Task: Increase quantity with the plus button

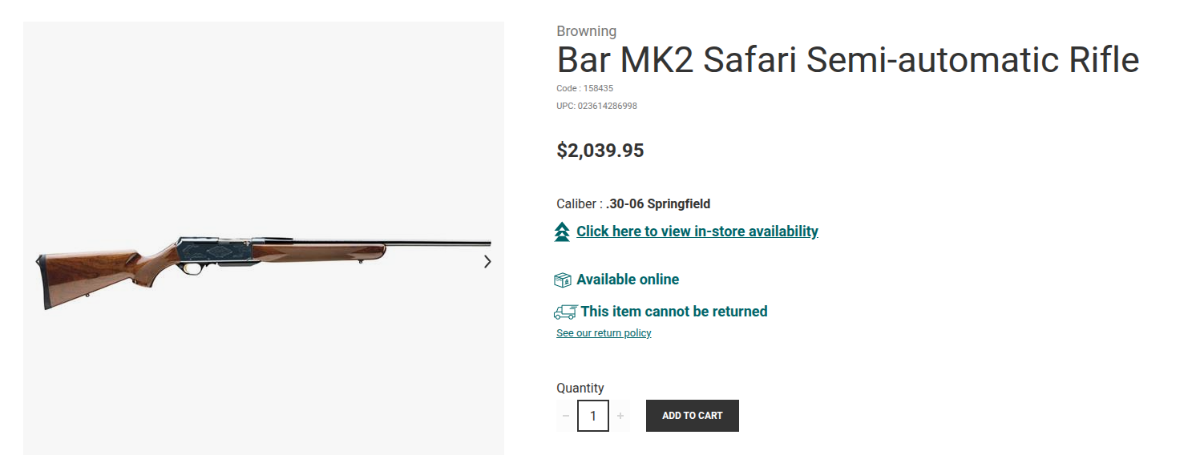Action: click(620, 416)
